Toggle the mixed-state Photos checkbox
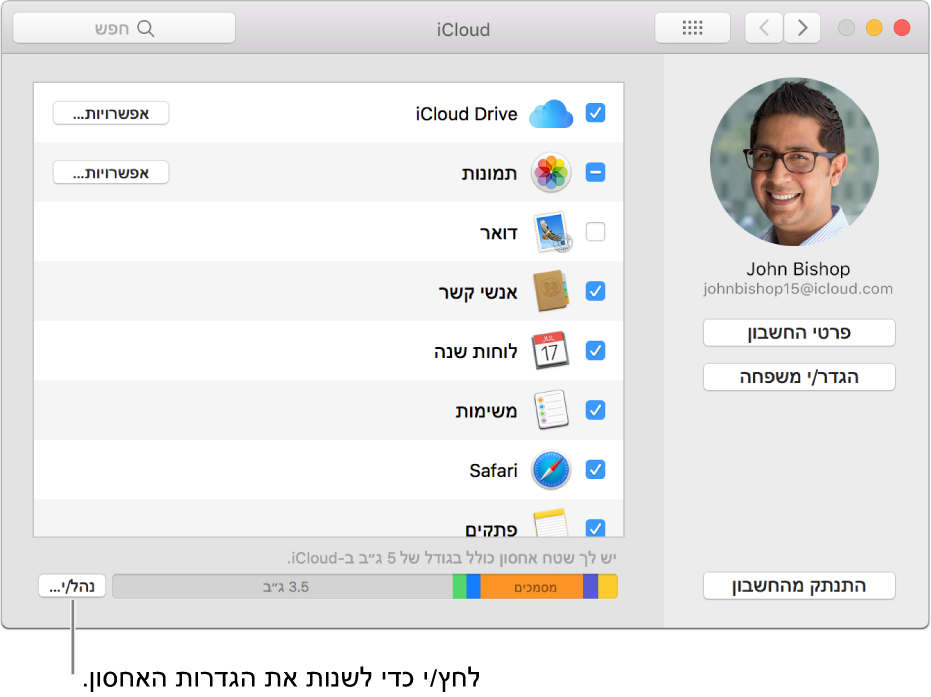931x697 pixels. click(x=595, y=172)
